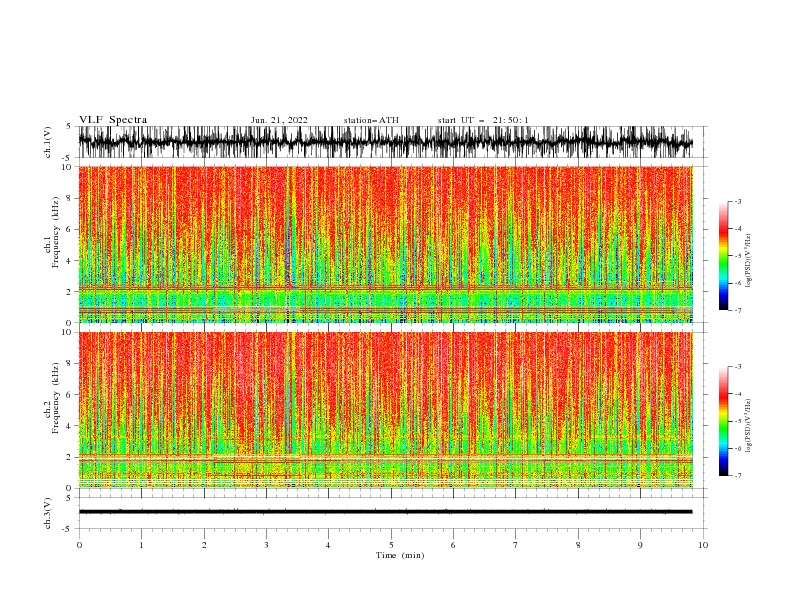Click the time axis tick label "6"
Image resolution: width=792 pixels, height=612 pixels.
pos(453,545)
